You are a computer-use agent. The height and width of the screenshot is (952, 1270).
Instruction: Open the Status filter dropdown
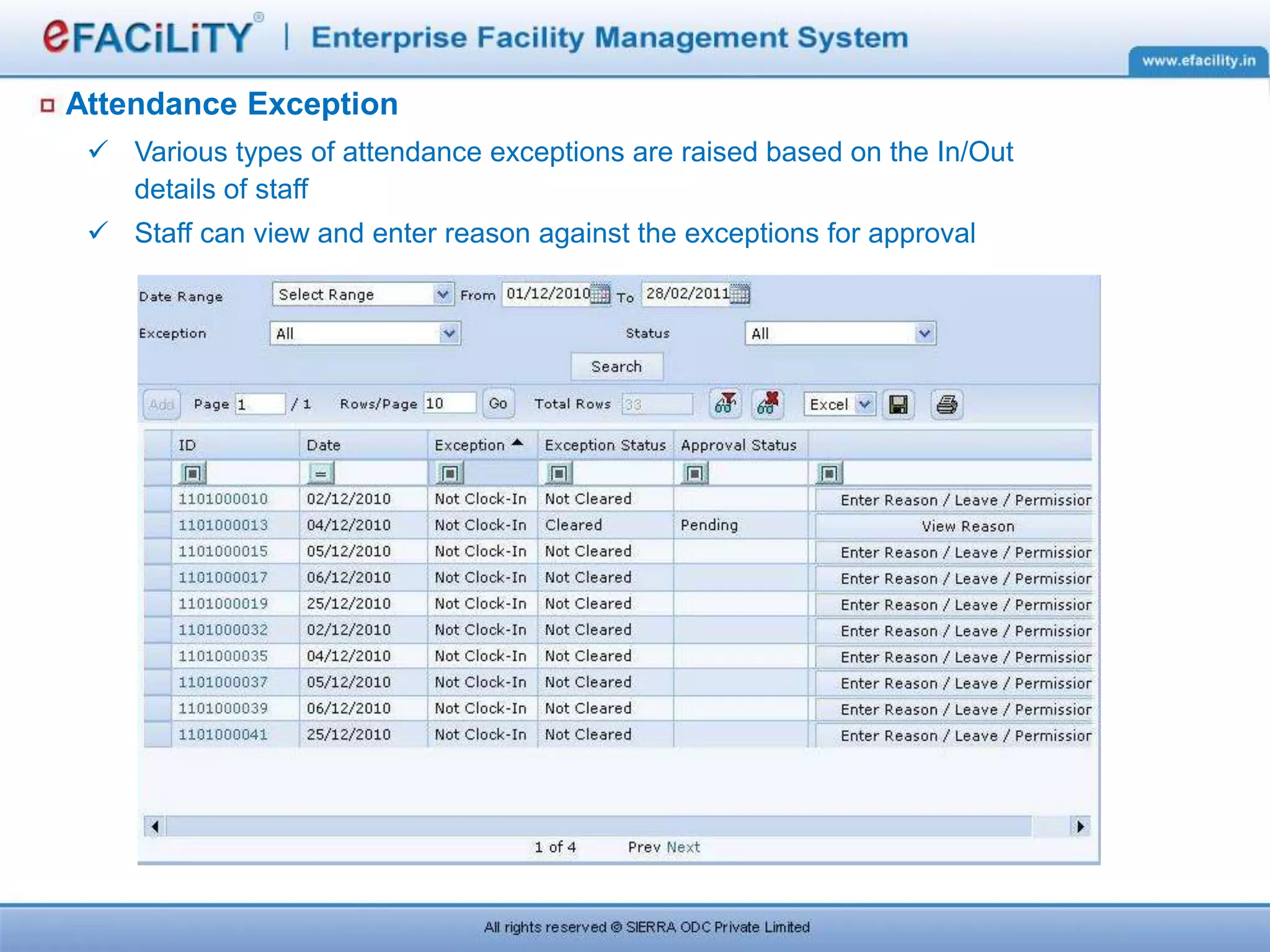tap(924, 333)
